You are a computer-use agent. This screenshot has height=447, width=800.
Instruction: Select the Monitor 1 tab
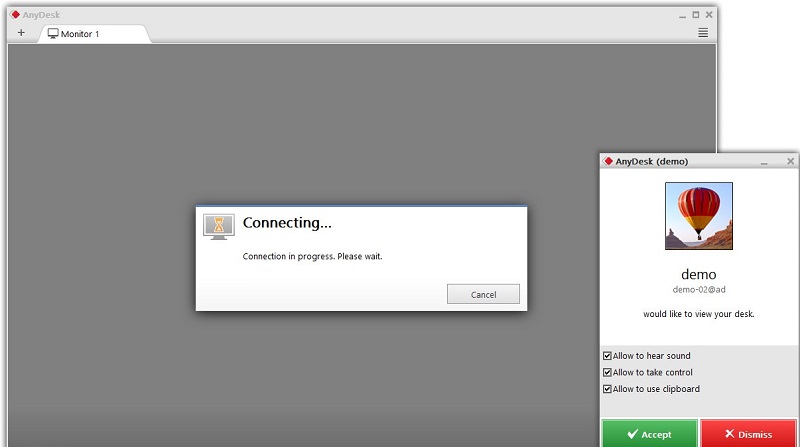pyautogui.click(x=94, y=34)
